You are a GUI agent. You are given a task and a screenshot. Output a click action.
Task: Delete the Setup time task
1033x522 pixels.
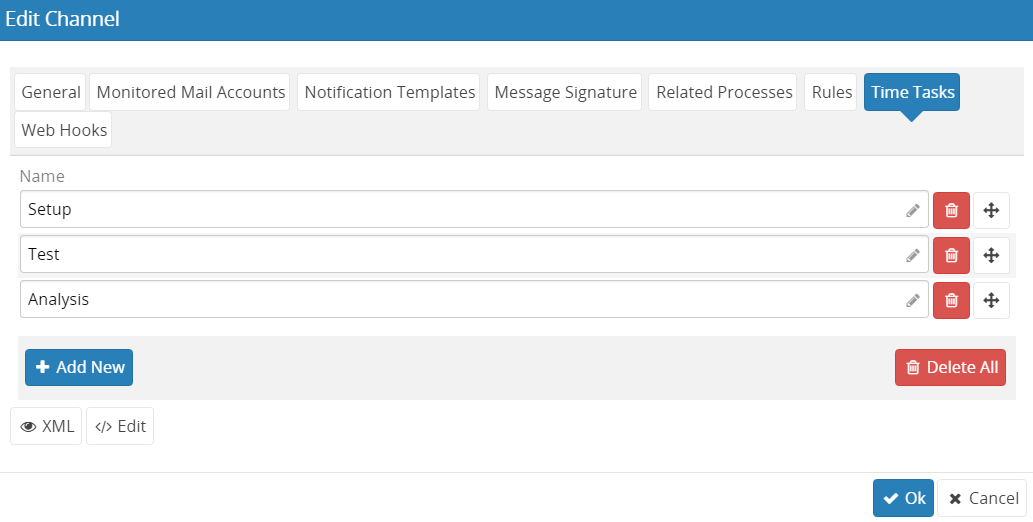click(x=951, y=210)
